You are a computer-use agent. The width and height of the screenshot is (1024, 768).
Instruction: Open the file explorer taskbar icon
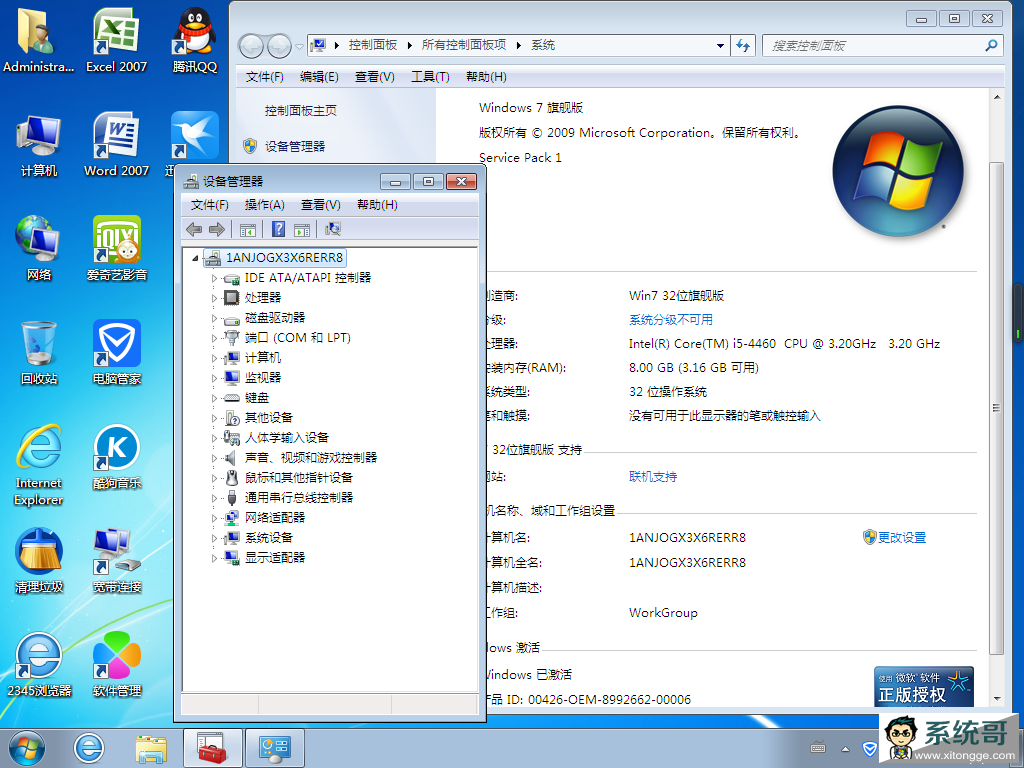pos(151,748)
